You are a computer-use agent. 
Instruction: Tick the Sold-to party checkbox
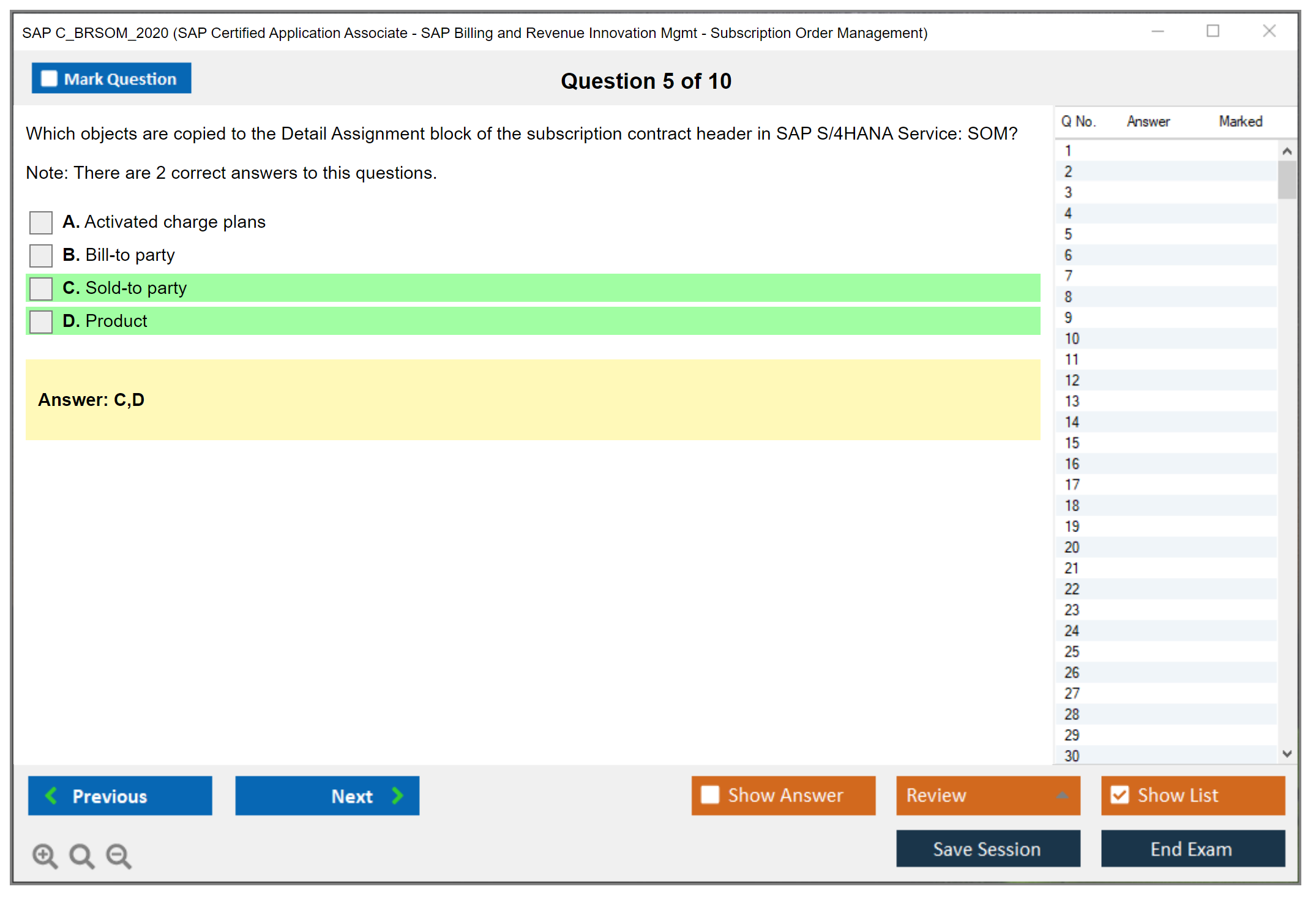point(41,288)
